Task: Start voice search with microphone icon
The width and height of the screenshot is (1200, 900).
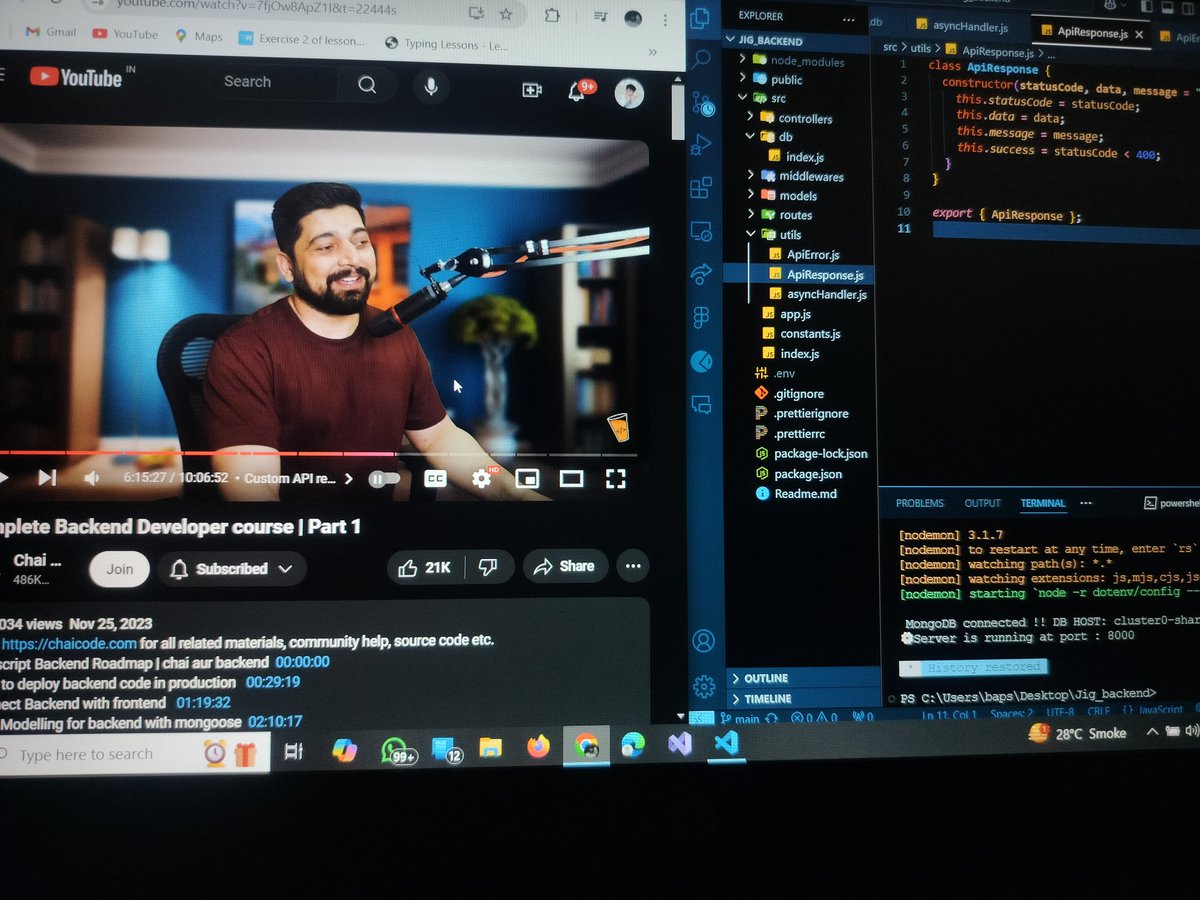Action: 431,87
